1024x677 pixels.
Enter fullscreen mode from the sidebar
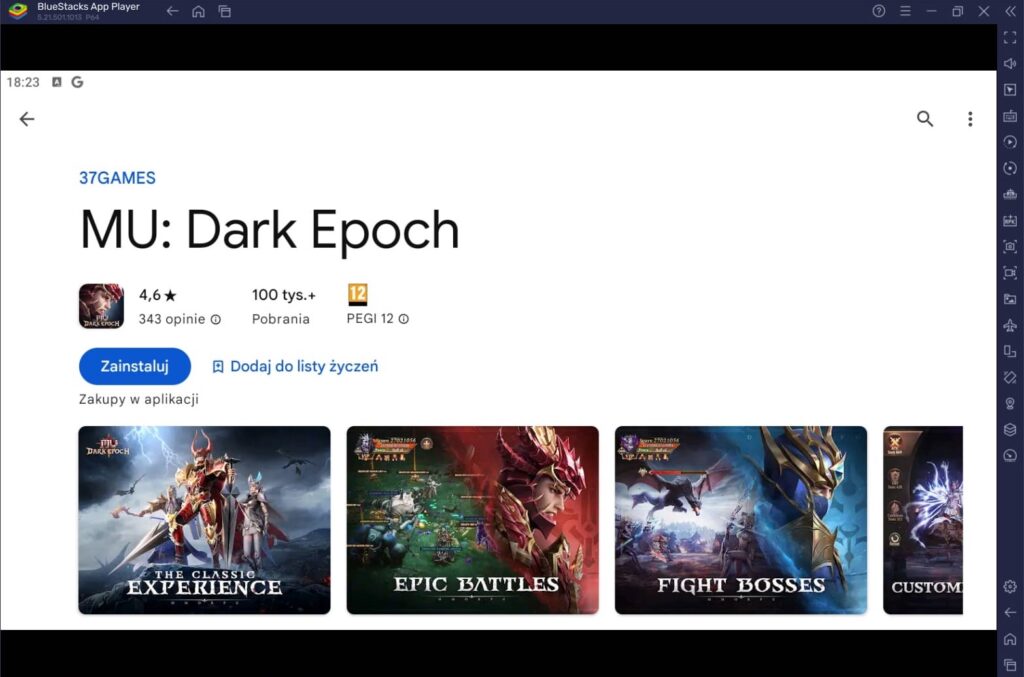(1010, 37)
